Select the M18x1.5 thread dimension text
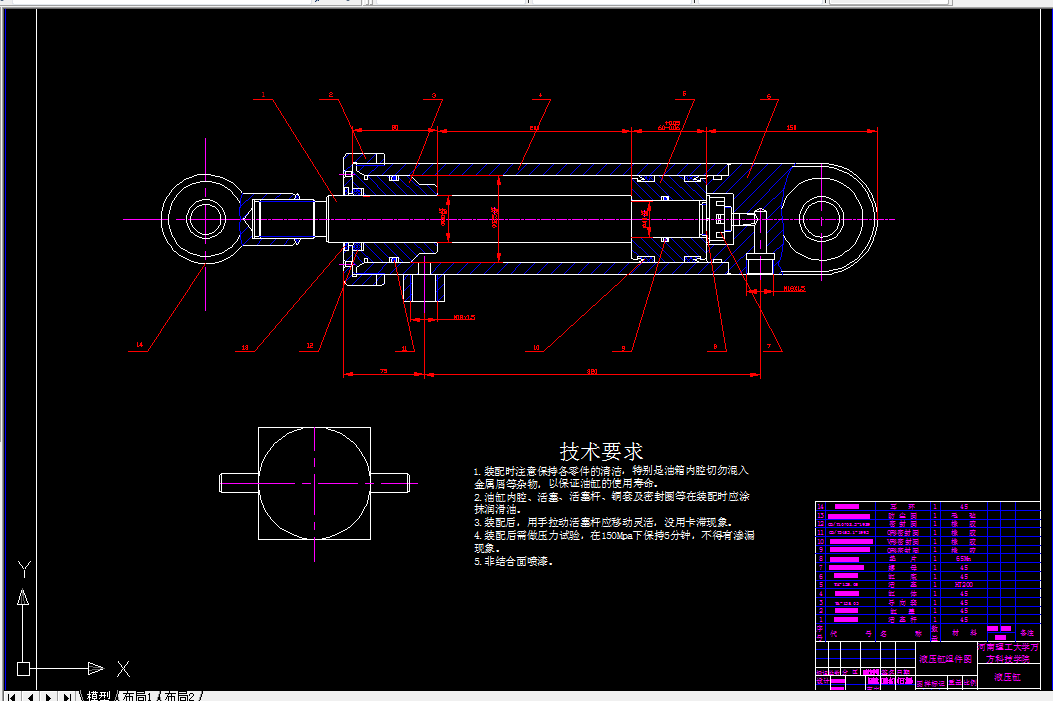1053x701 pixels. pos(465,317)
